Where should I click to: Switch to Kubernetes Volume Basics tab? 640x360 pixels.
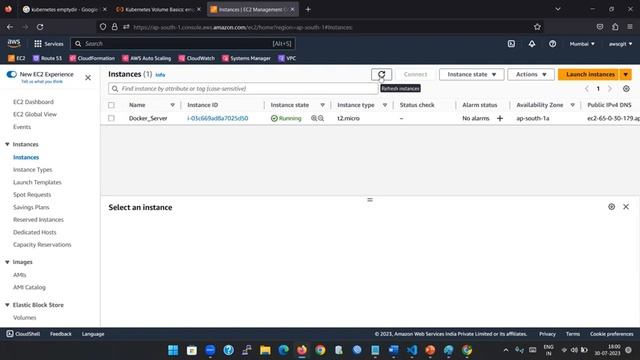[x=158, y=9]
